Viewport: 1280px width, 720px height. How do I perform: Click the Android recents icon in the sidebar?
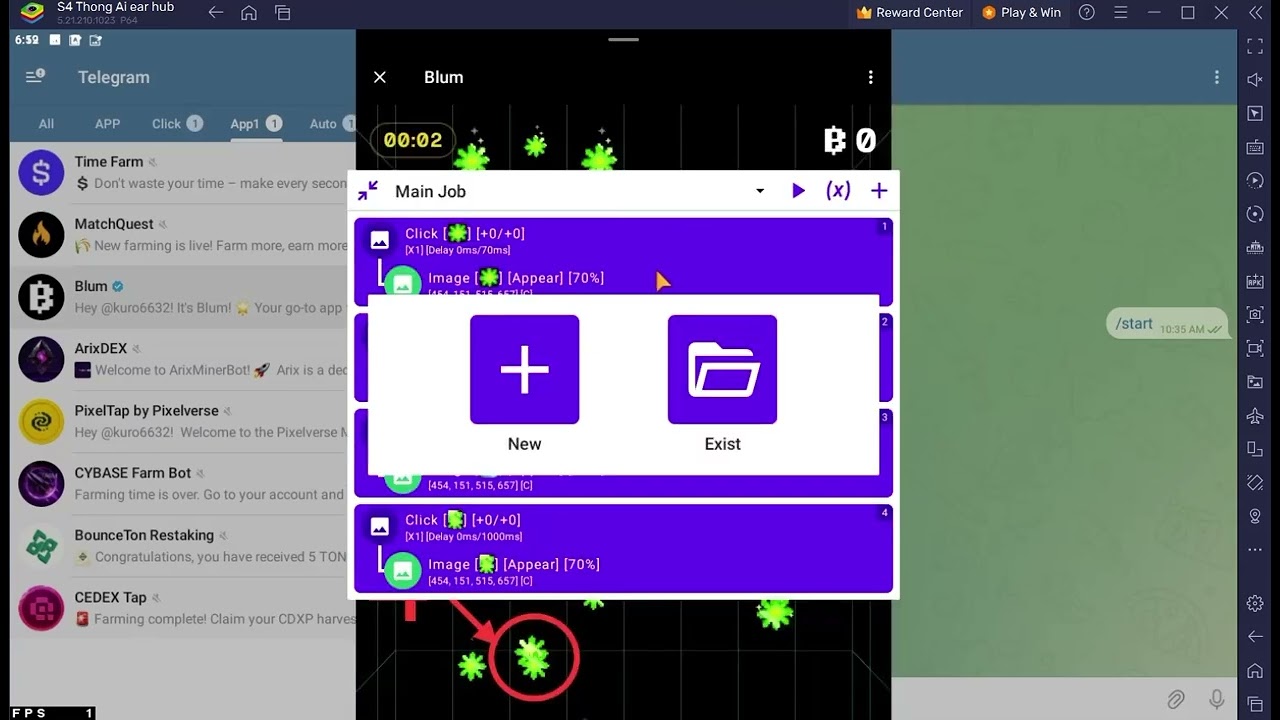(1255, 703)
